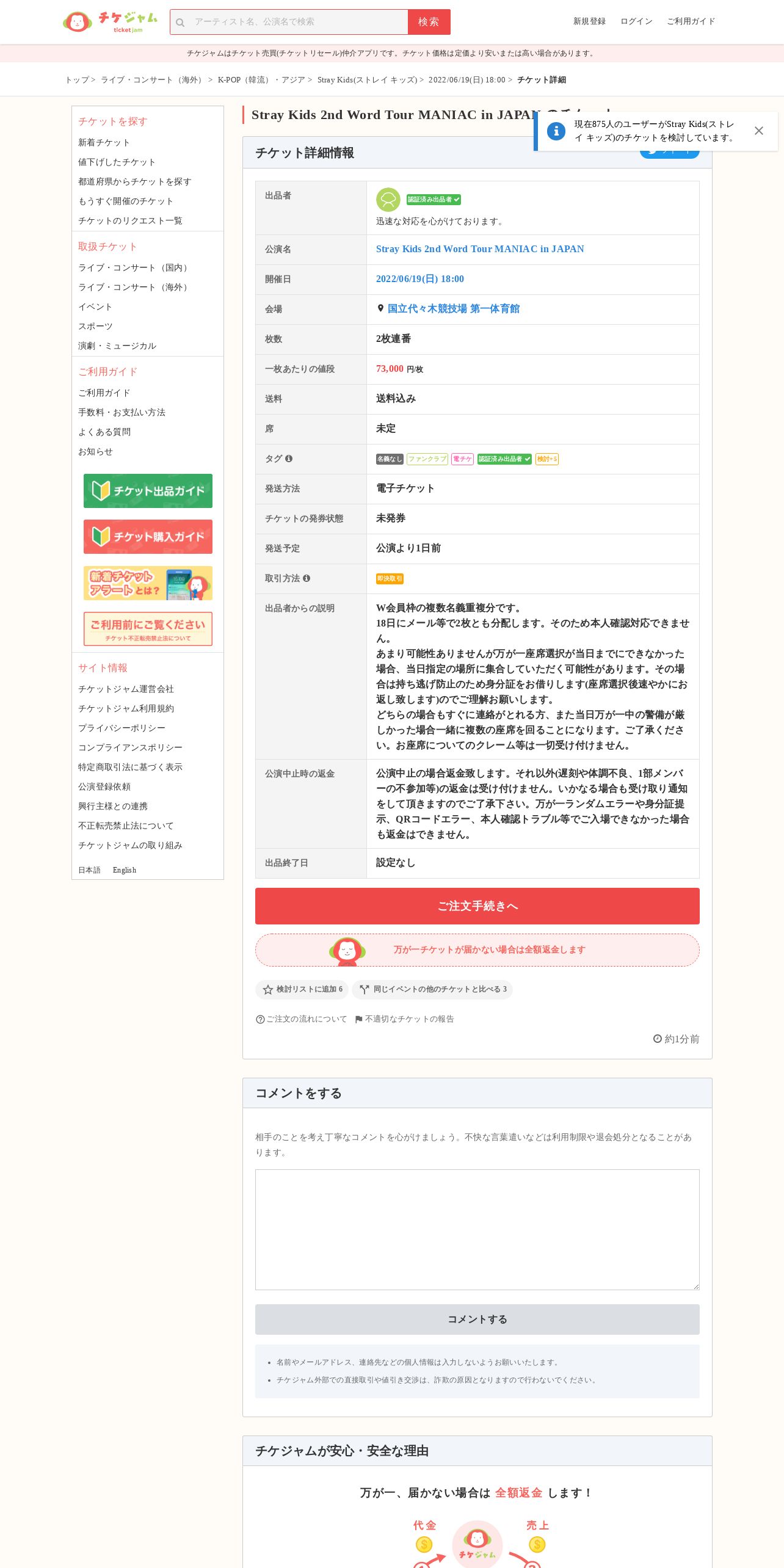Open 都道府県からチケットを探す in sidebar
The width and height of the screenshot is (784, 1568).
pyautogui.click(x=134, y=182)
